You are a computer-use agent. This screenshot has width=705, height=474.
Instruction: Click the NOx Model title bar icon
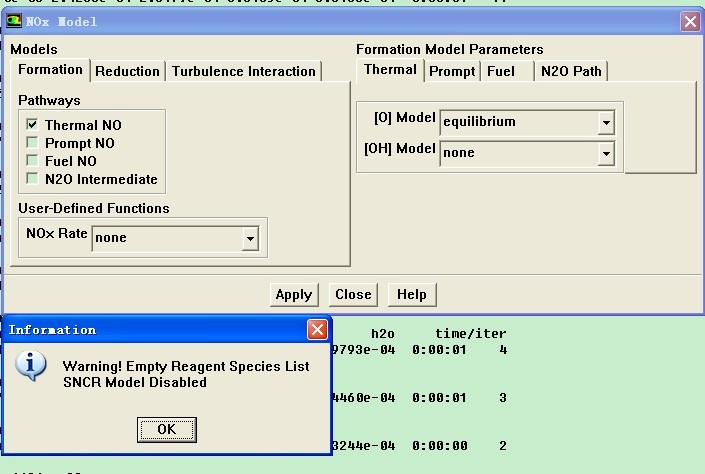point(15,21)
